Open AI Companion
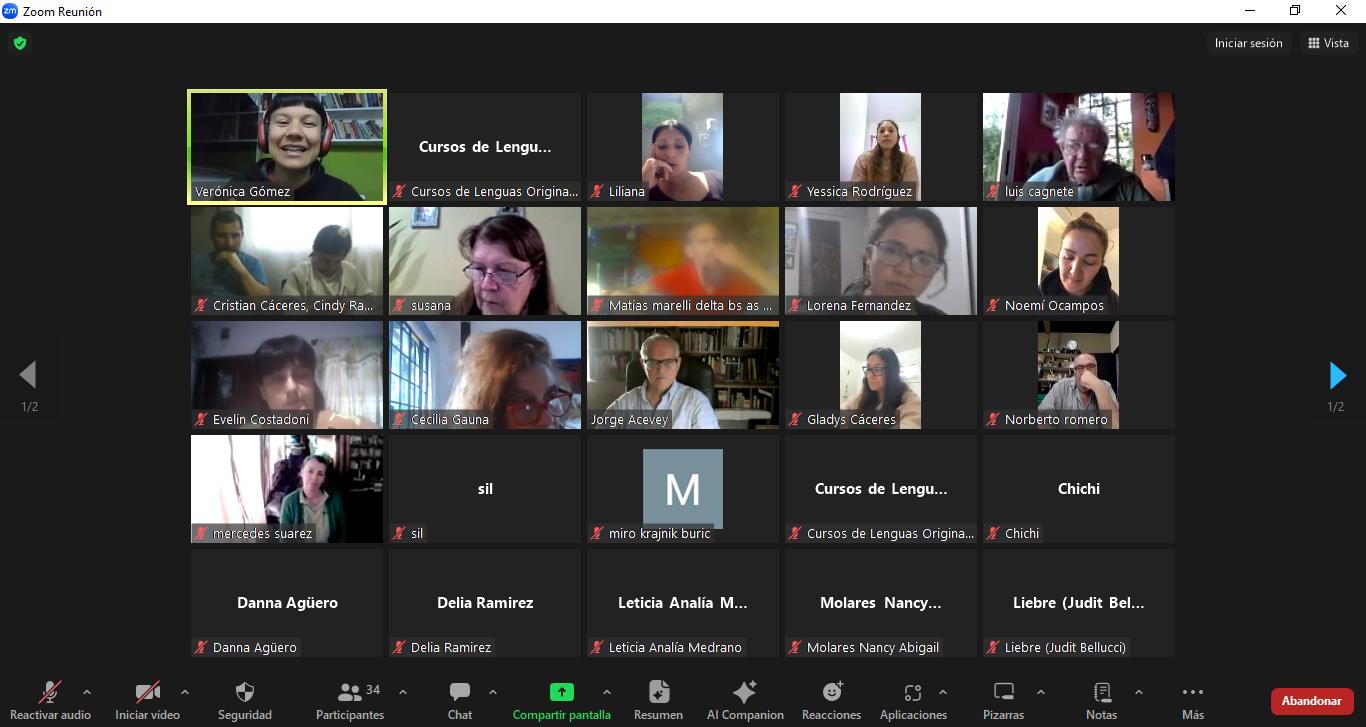 [745, 692]
